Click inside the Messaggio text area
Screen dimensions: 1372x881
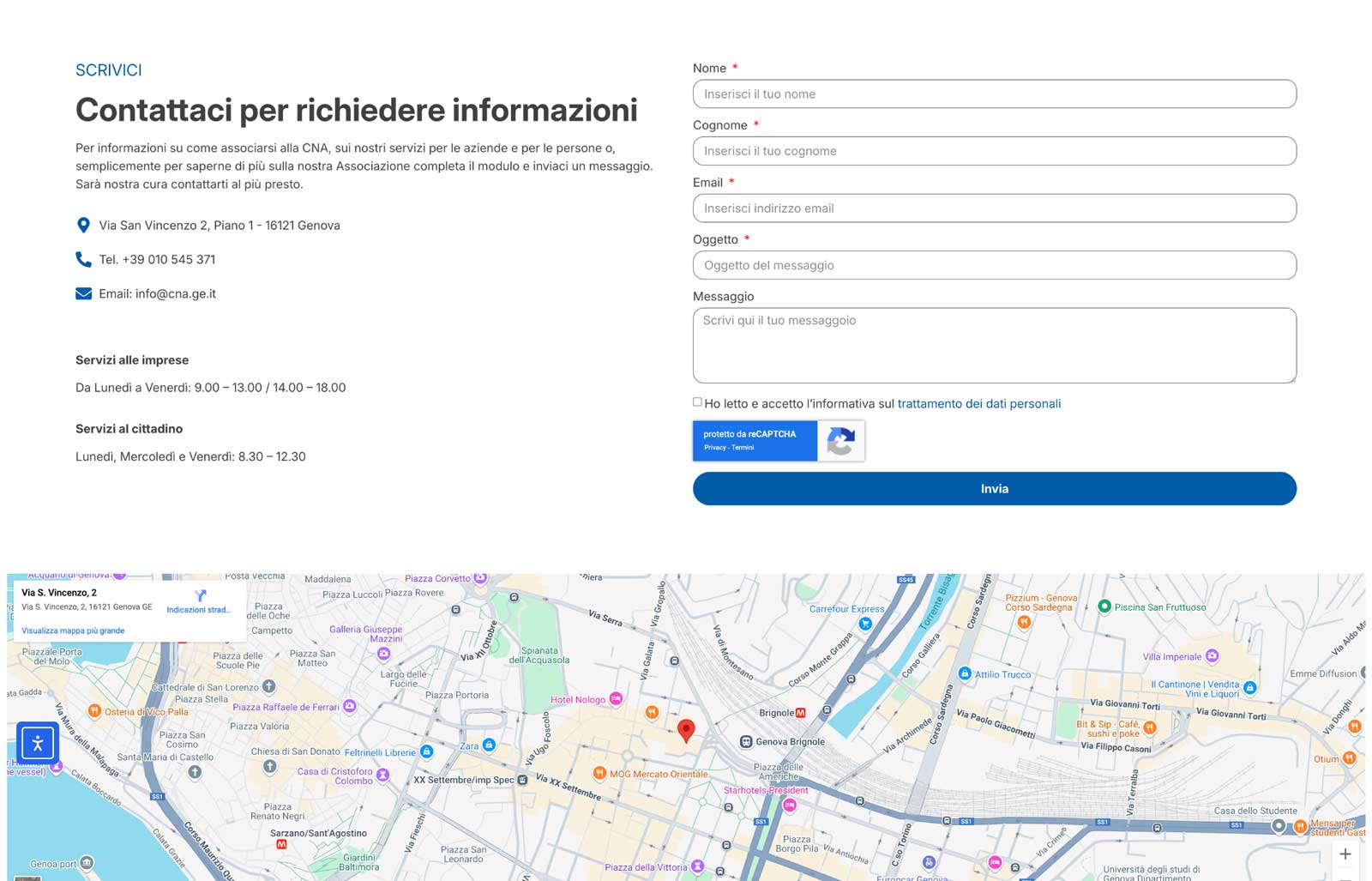click(994, 345)
